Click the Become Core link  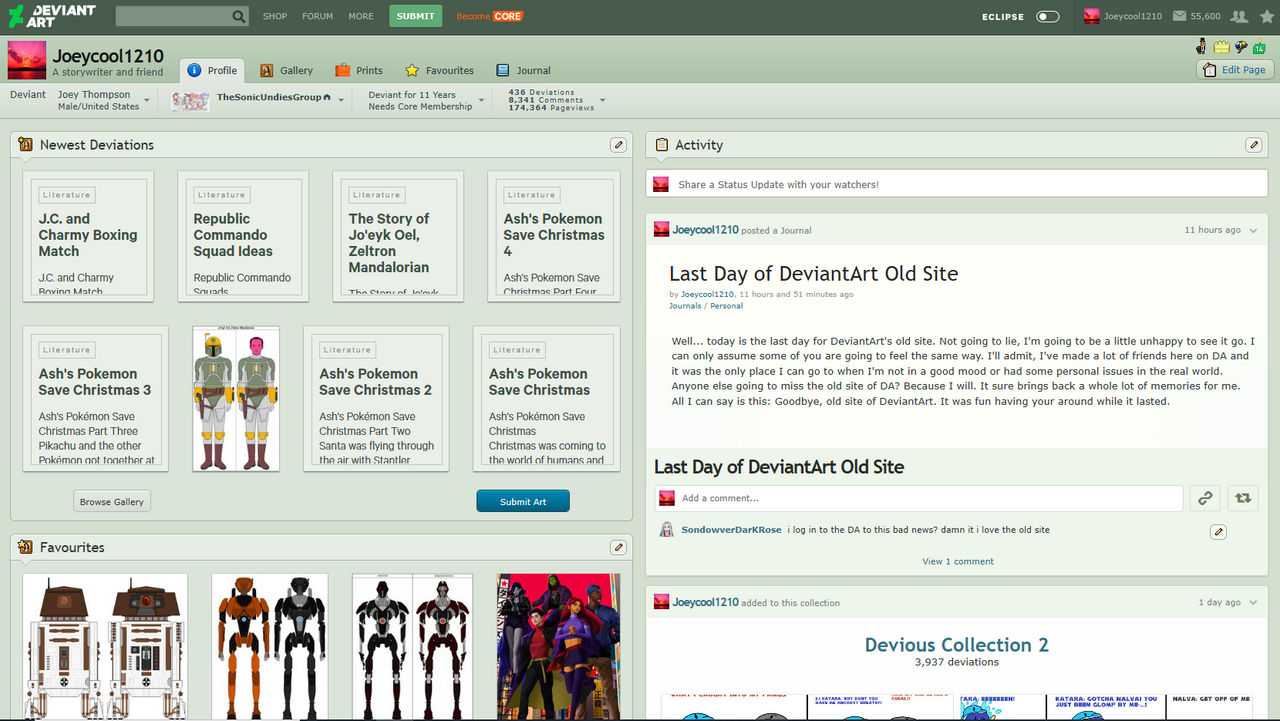(490, 16)
